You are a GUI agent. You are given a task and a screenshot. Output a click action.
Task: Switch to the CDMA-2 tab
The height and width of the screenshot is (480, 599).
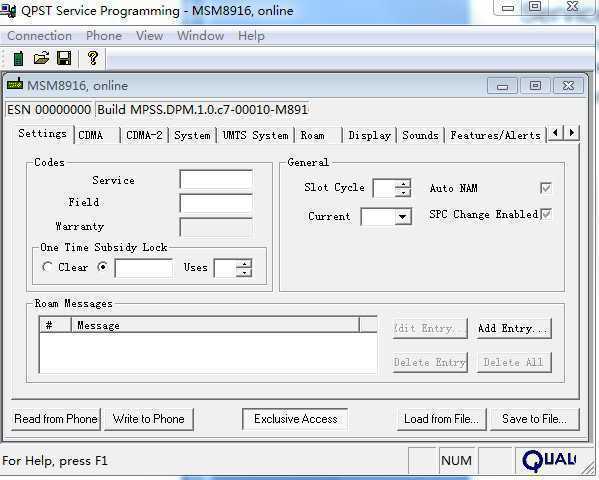(144, 135)
